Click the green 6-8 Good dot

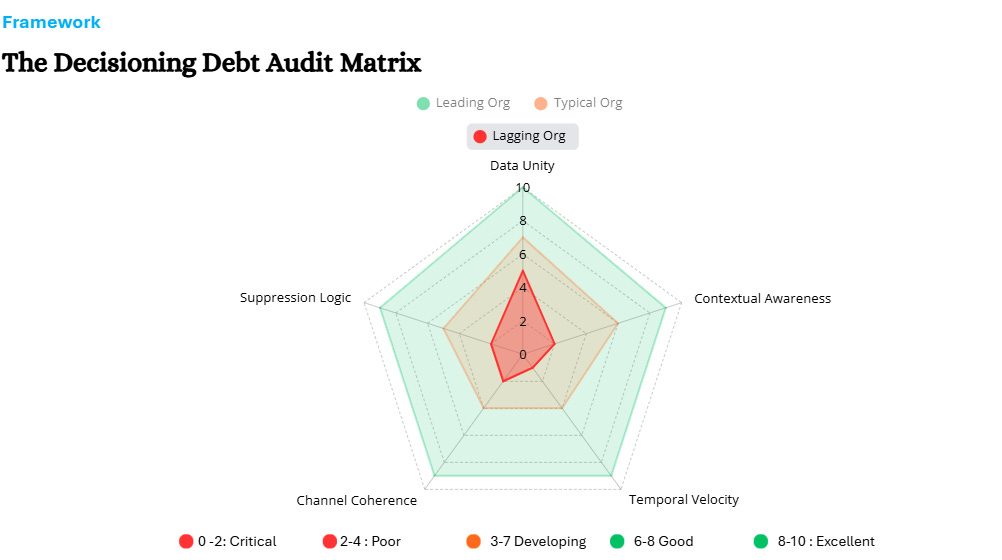tap(617, 541)
